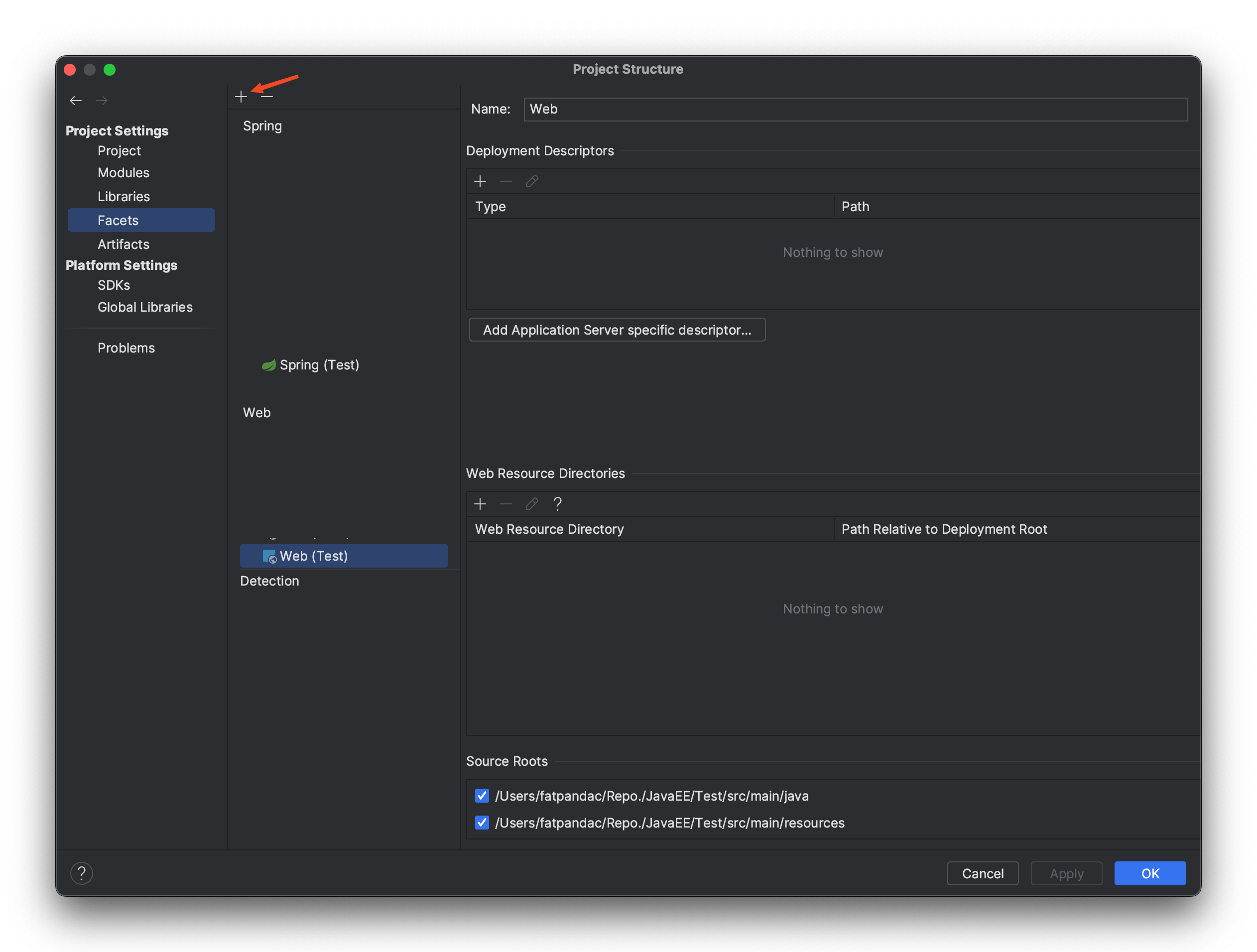This screenshot has width=1257, height=952.
Task: Uncheck the src/main/resources source root
Action: pos(482,823)
